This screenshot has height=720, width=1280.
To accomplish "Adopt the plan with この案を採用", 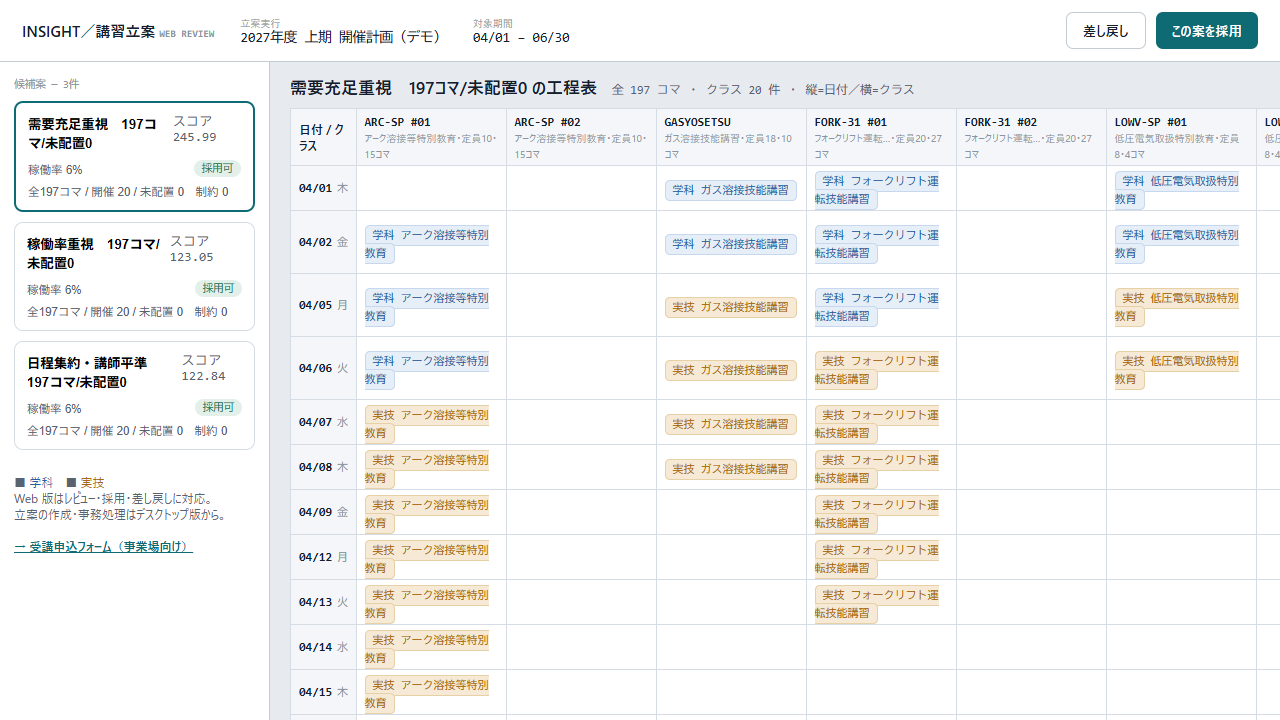I will click(1207, 31).
